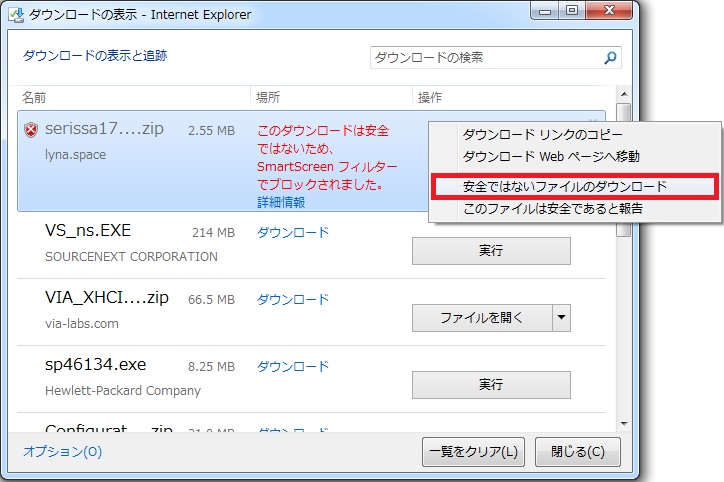724x482 pixels.
Task: Click the download window title bar icon
Action: (x=16, y=15)
